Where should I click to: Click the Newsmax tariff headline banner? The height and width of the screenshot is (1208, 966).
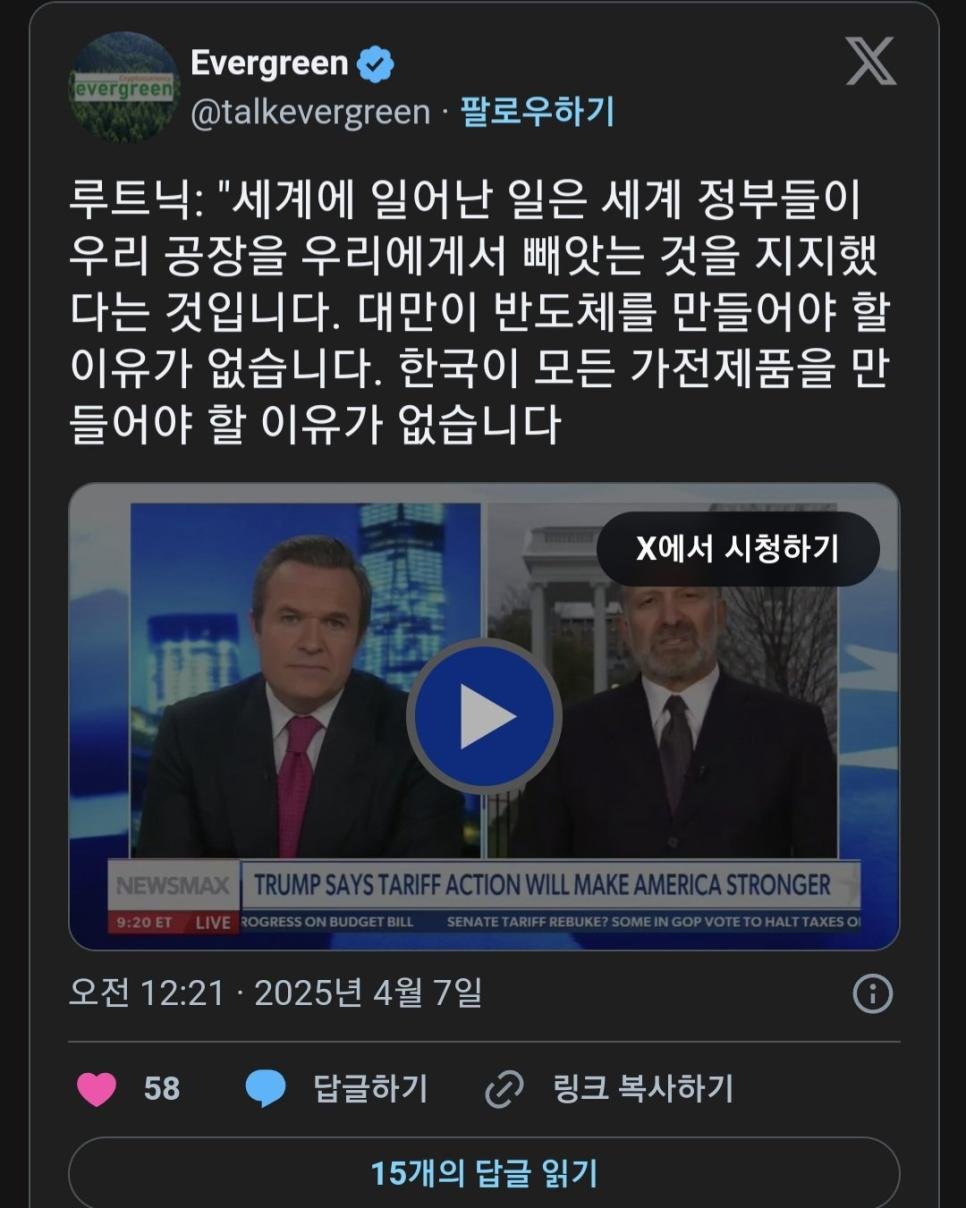coord(541,885)
